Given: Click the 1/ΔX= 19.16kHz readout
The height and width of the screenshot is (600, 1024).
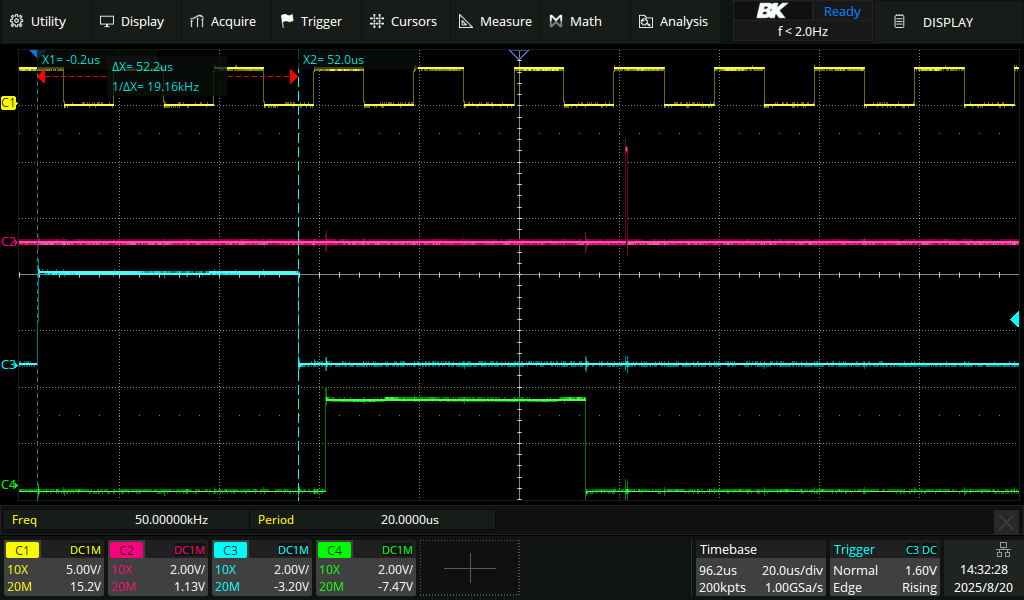Looking at the screenshot, I should (x=155, y=87).
